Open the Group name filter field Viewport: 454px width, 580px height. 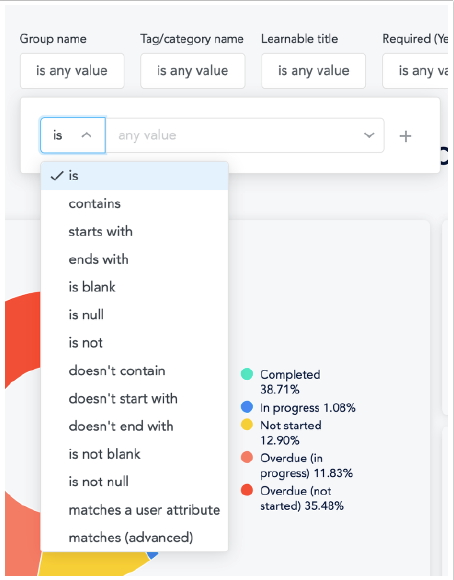point(72,71)
